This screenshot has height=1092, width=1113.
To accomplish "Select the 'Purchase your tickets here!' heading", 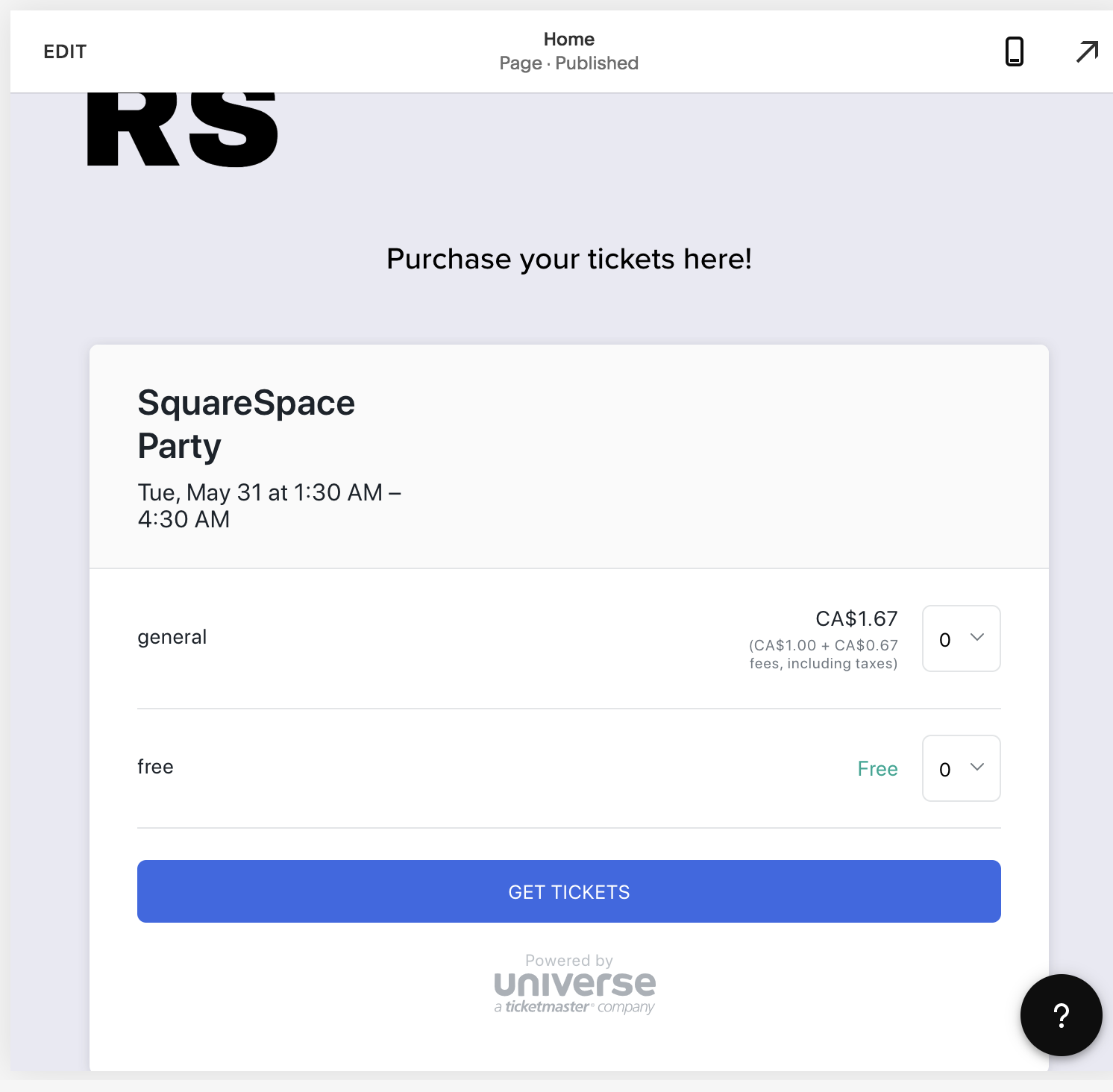I will click(569, 259).
